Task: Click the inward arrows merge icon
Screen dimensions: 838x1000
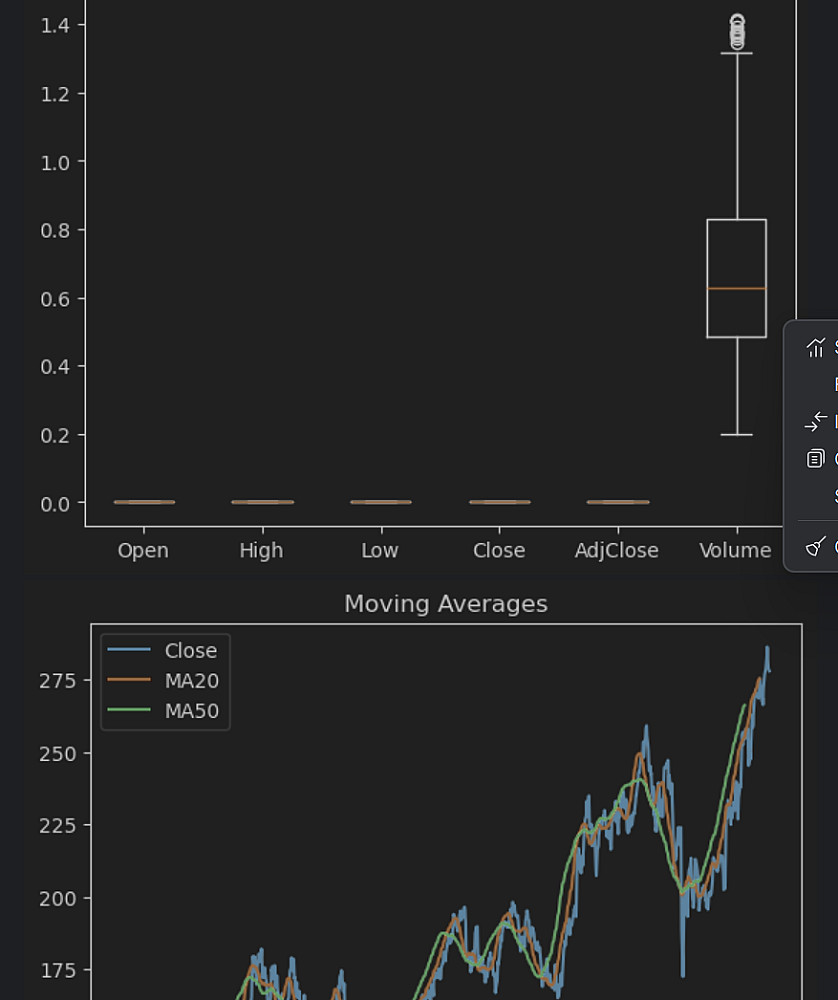Action: [x=817, y=422]
